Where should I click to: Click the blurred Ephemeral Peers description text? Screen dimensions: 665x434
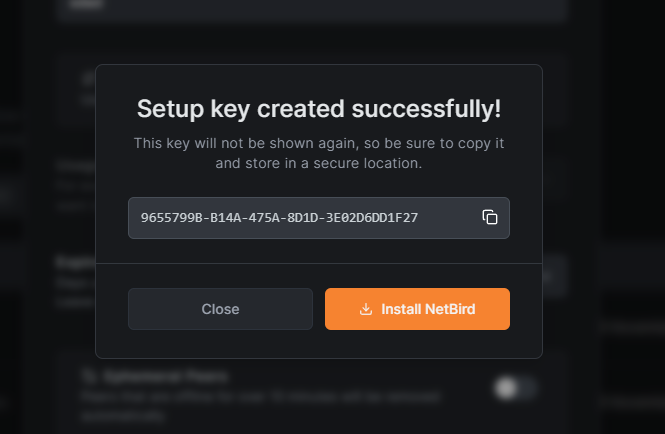tap(261, 406)
